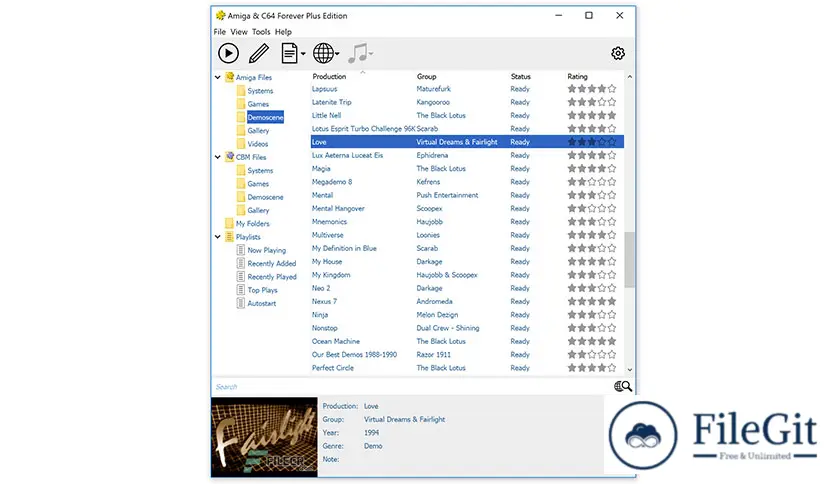Collapse the CBM Files tree node
The height and width of the screenshot is (484, 836).
pyautogui.click(x=218, y=157)
